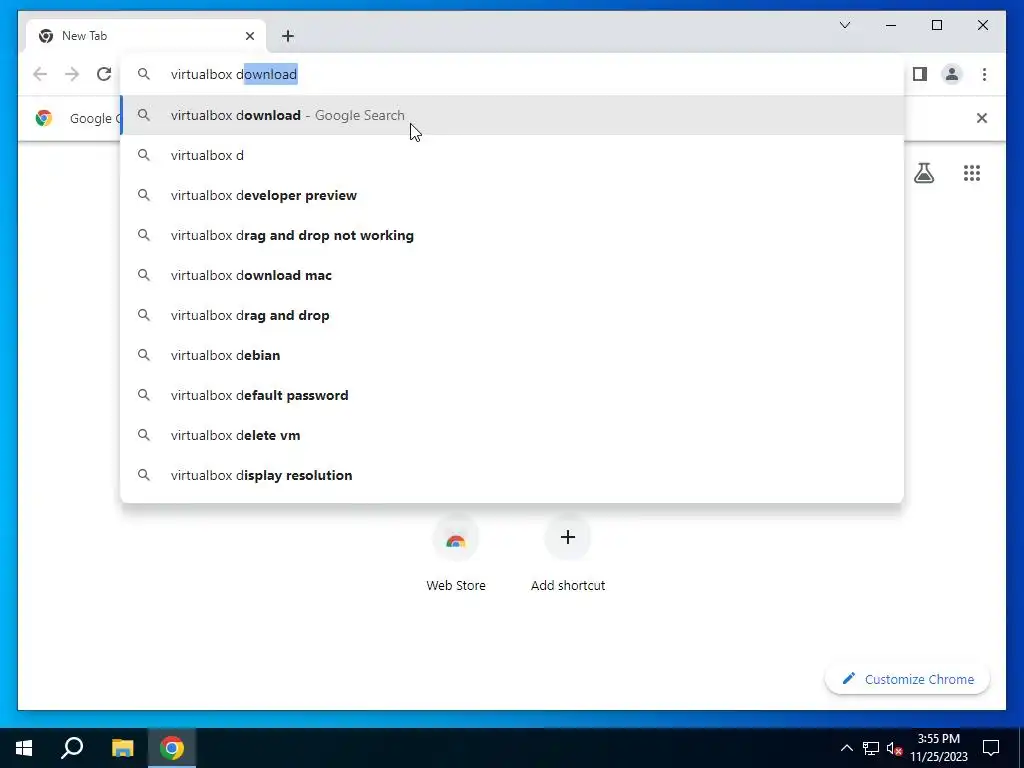Screen dimensions: 1024x768
Task: Toggle the Chrome side panel icon
Action: click(x=920, y=74)
